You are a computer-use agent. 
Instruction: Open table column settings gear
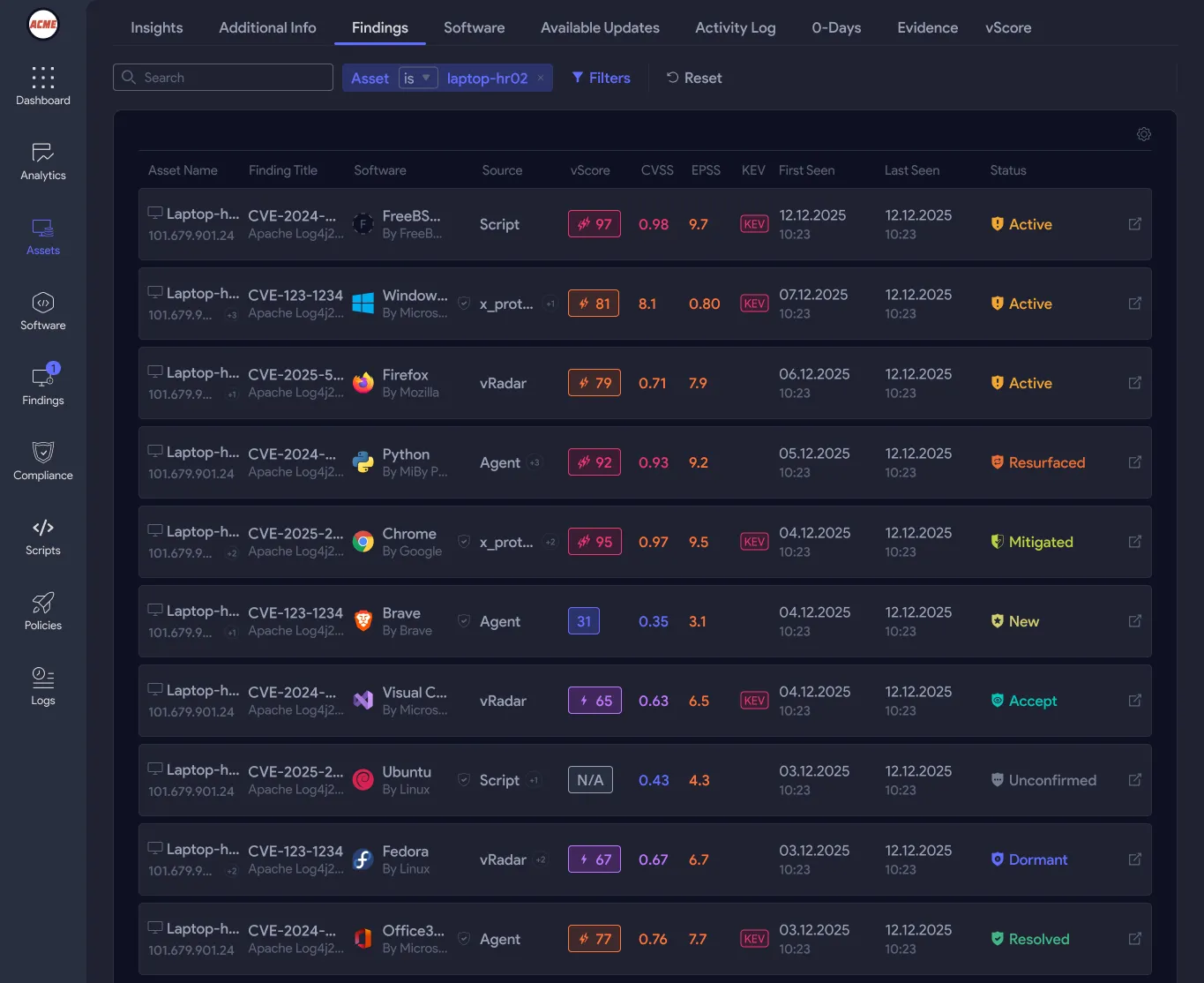point(1144,134)
